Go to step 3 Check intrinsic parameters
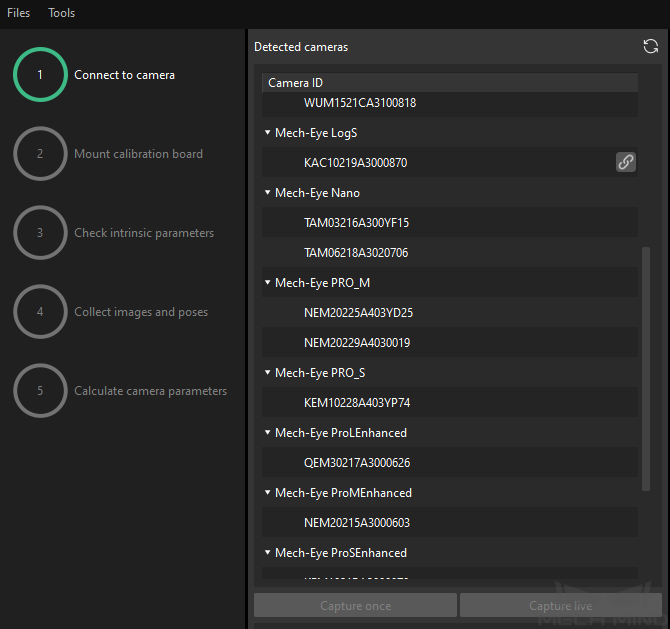Screen dimensions: 670x629 pos(114,233)
